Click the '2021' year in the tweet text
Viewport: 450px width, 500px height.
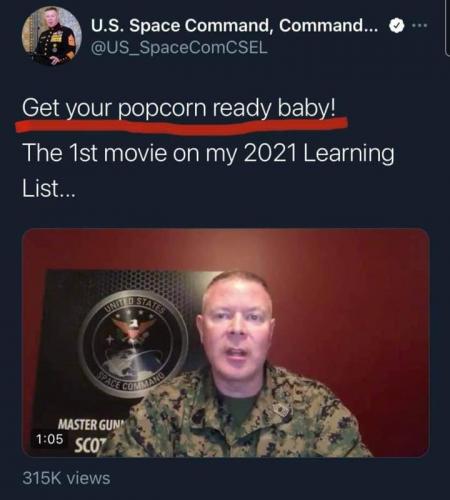click(x=270, y=153)
